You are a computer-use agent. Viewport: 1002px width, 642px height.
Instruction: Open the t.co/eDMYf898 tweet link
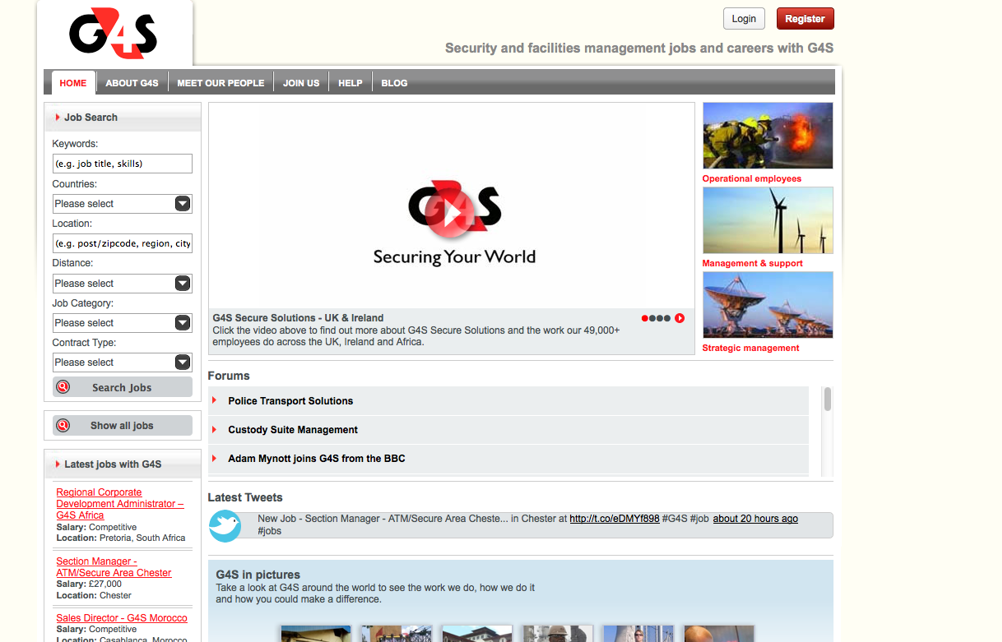point(614,519)
